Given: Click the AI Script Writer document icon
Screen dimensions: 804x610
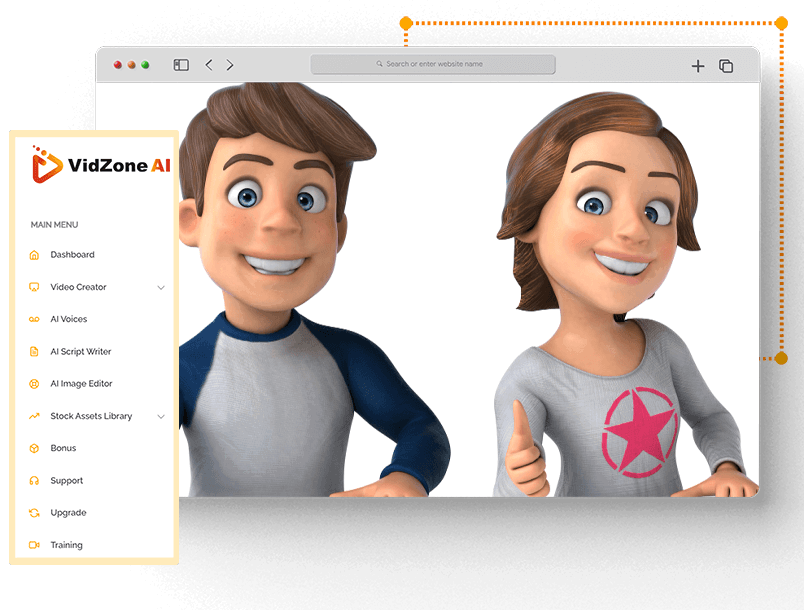Looking at the screenshot, I should tap(34, 352).
